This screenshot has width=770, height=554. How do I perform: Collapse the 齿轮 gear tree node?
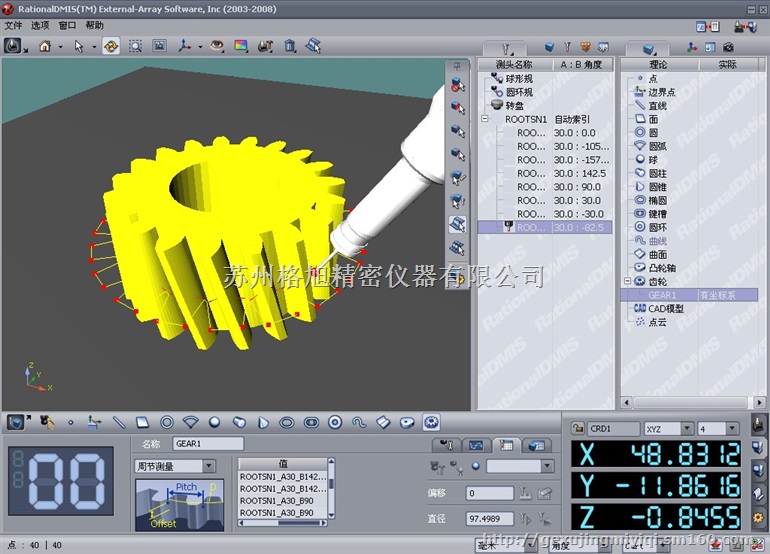[x=626, y=282]
